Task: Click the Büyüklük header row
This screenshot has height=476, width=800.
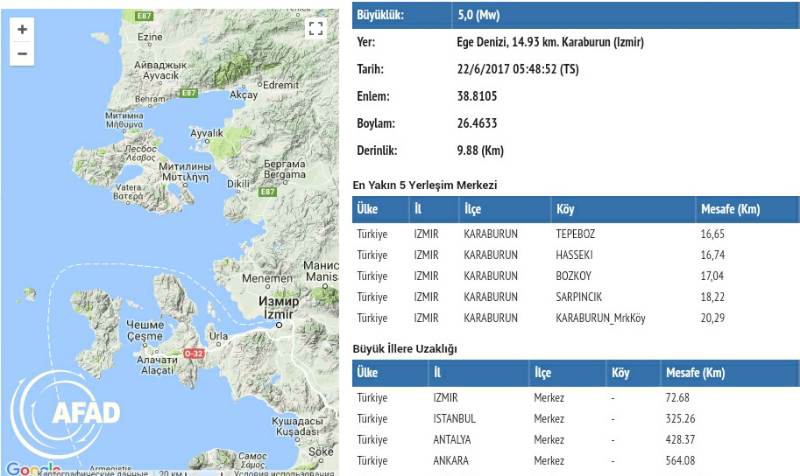Action: (x=573, y=16)
